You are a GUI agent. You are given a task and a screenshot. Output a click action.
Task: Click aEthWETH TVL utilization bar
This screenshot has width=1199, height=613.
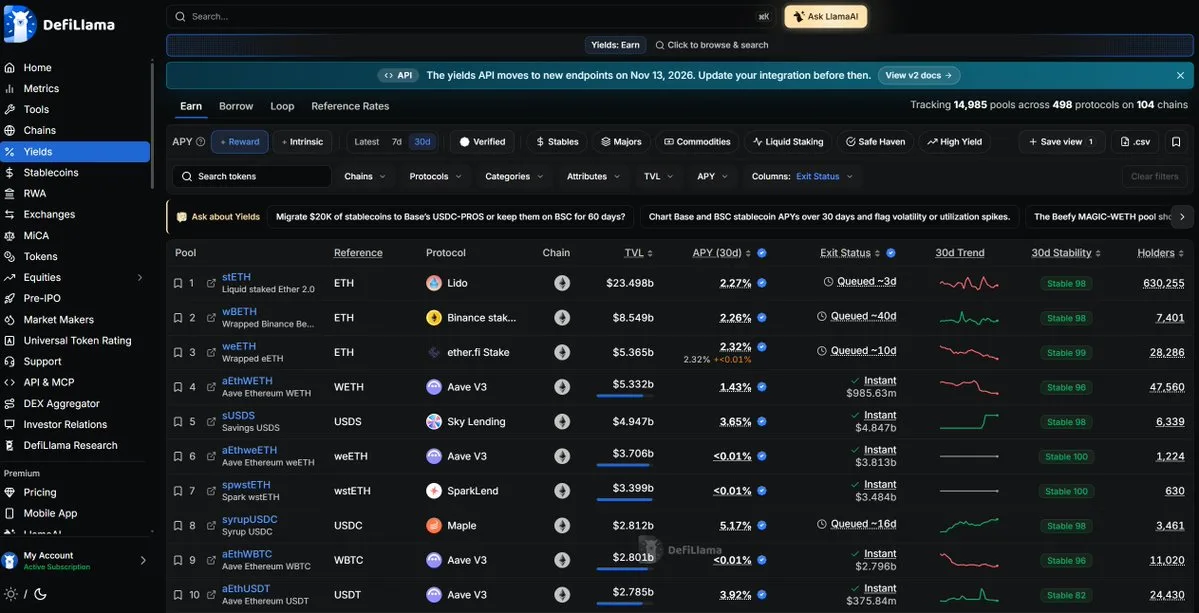coord(625,396)
